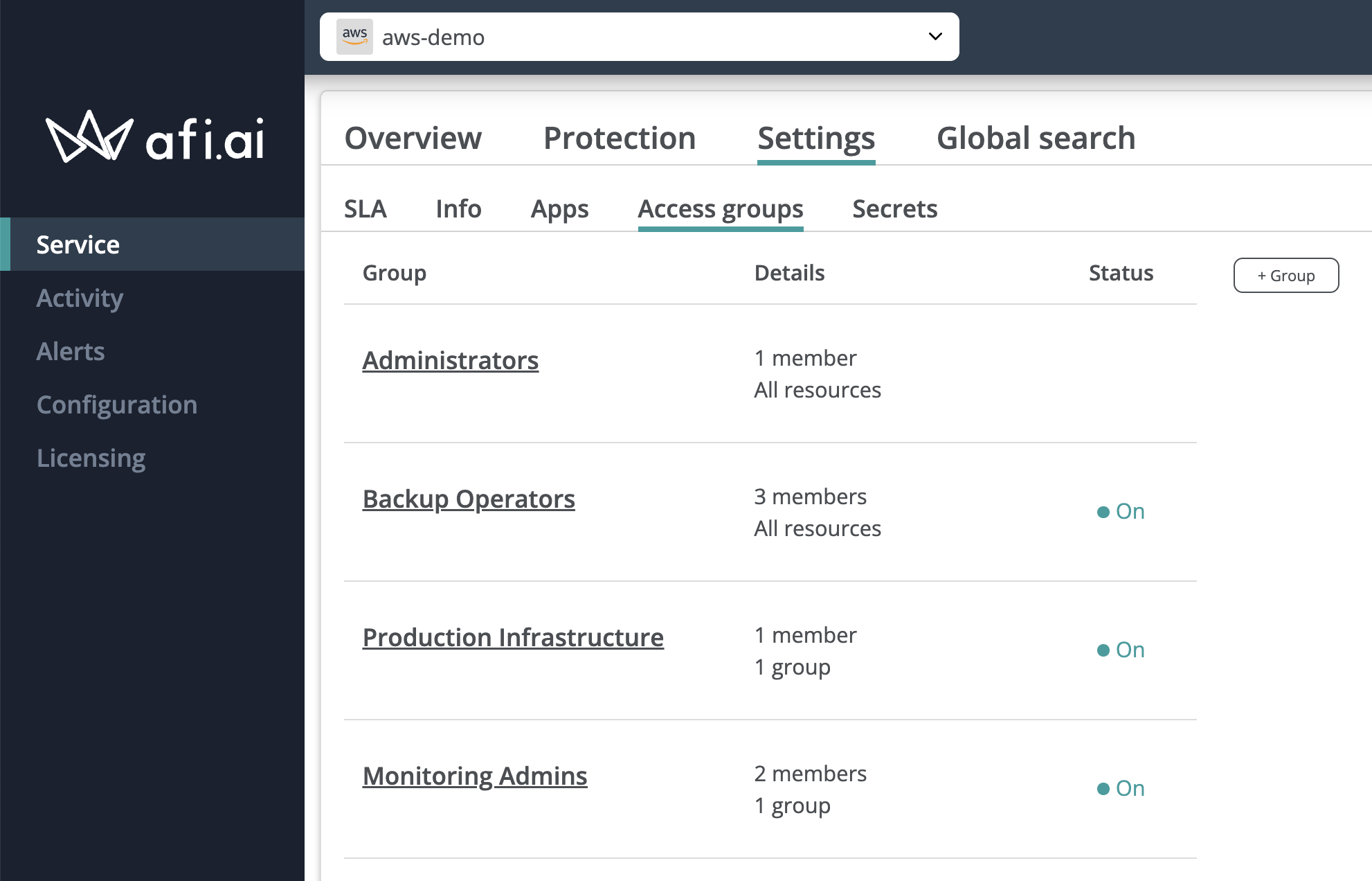Screen dimensions: 1372x881
Task: Toggle Backup Operators On status
Action: tap(1121, 512)
